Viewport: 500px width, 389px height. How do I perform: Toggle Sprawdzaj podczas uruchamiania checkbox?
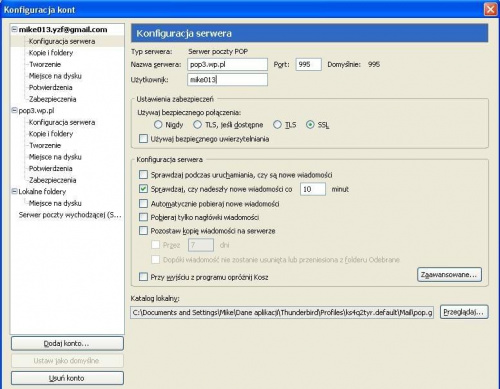coord(143,175)
